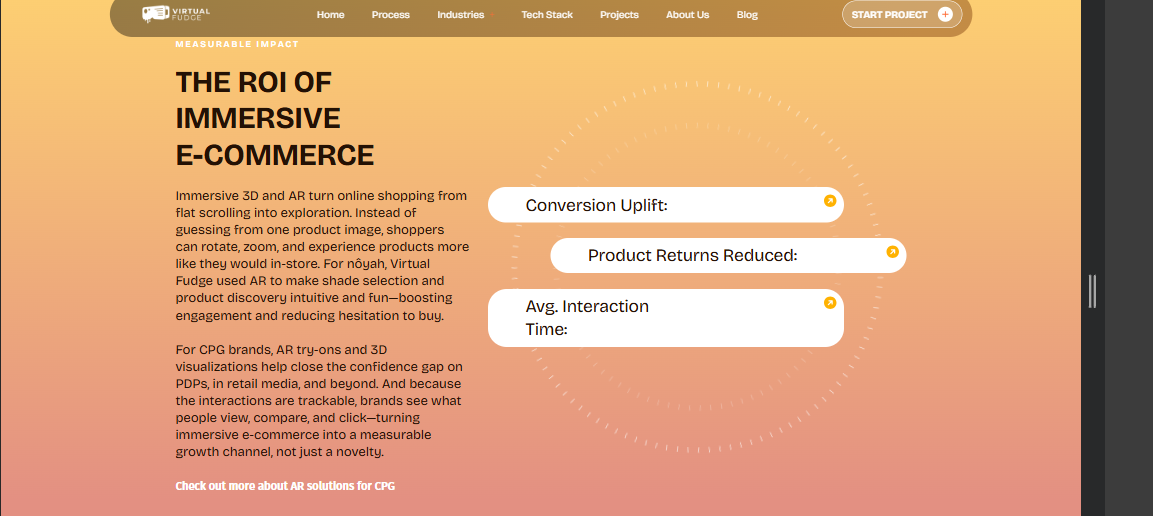The width and height of the screenshot is (1153, 516).
Task: Open the Home menu item
Action: click(330, 15)
